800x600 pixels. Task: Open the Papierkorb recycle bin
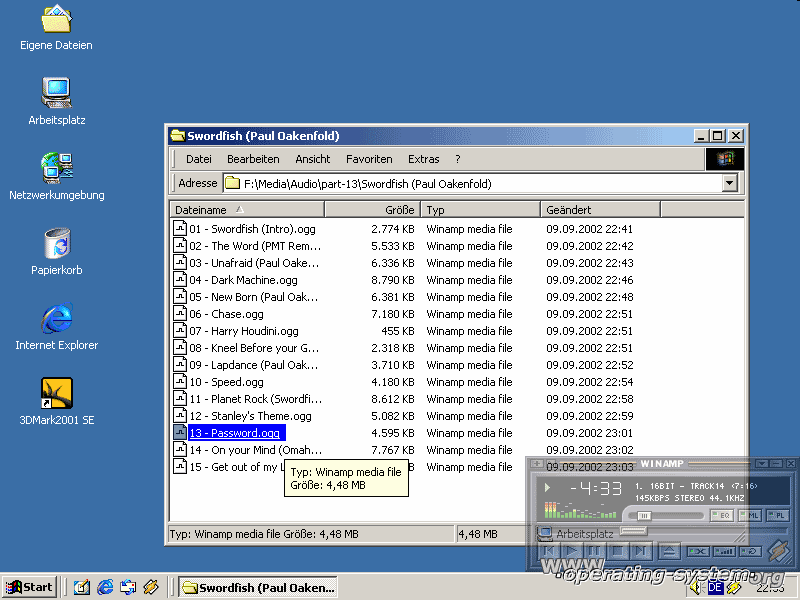click(x=56, y=252)
